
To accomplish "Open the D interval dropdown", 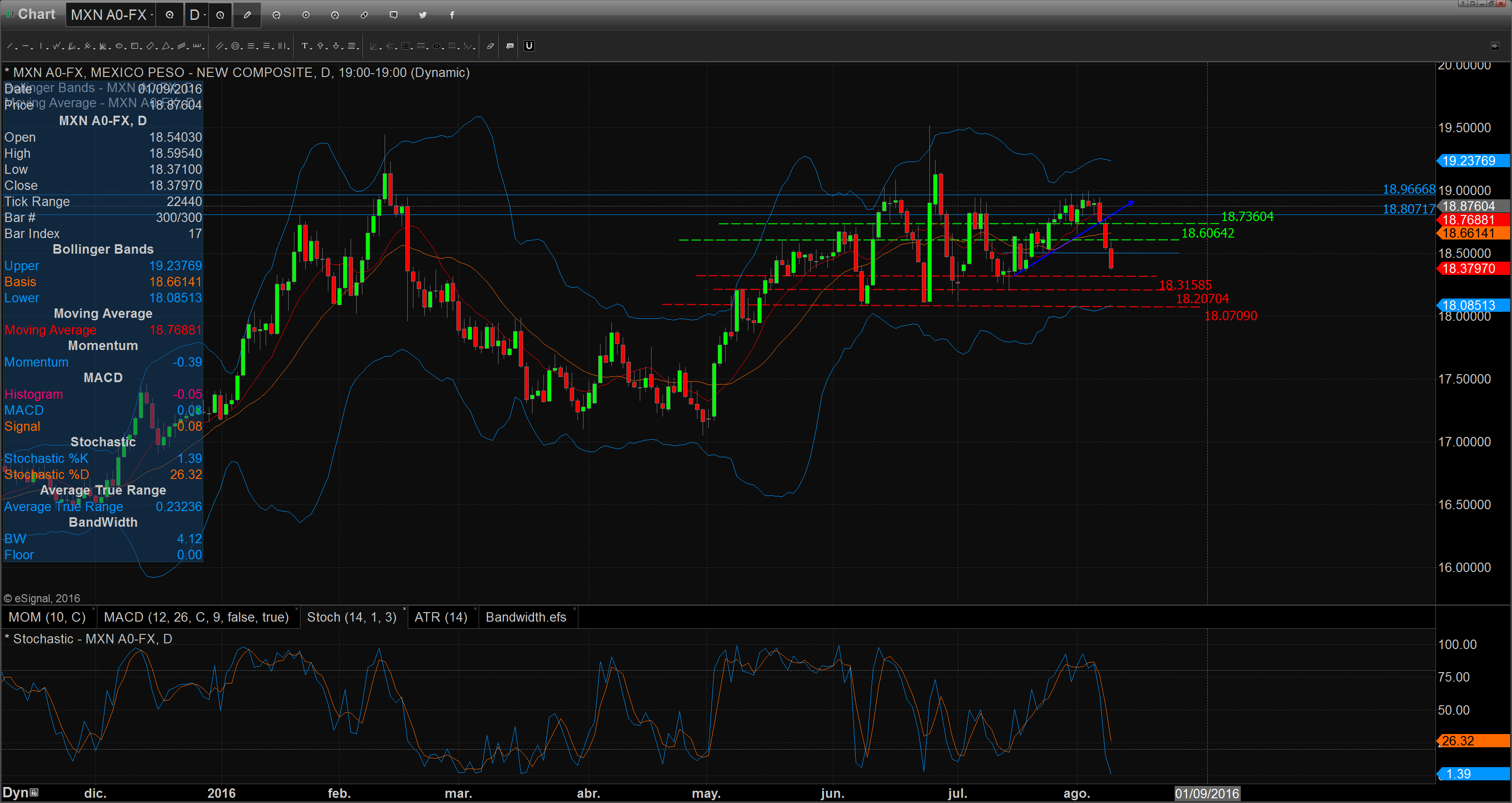I will tap(197, 15).
